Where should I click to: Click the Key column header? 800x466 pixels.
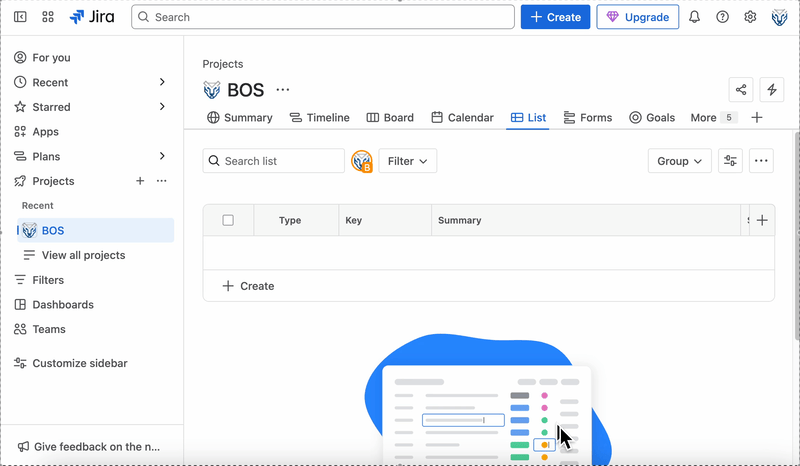click(385, 220)
